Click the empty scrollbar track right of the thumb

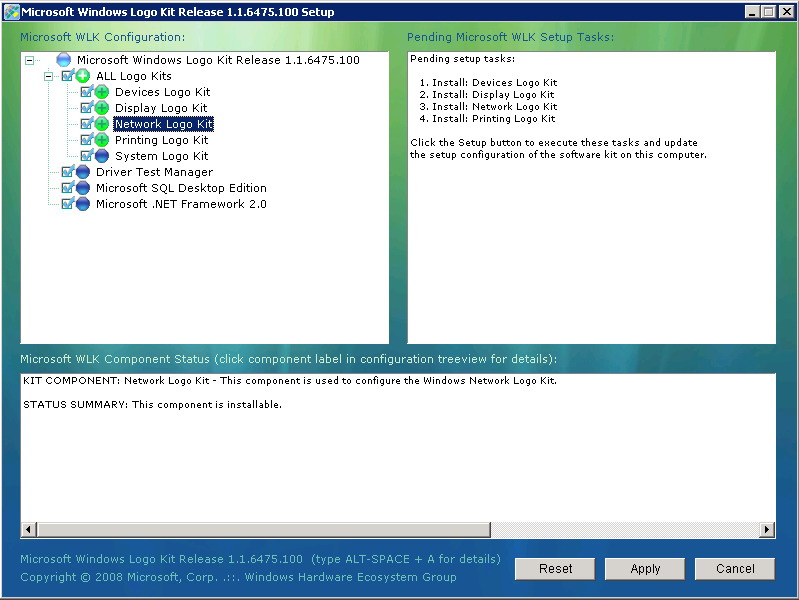coord(625,530)
